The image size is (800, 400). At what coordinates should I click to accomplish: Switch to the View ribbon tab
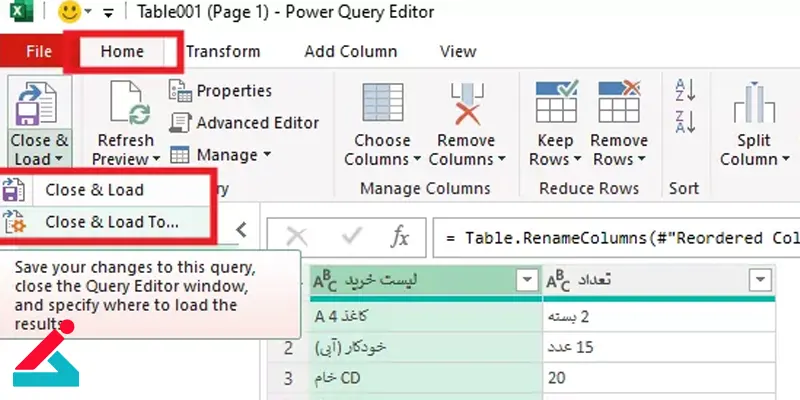tap(458, 52)
